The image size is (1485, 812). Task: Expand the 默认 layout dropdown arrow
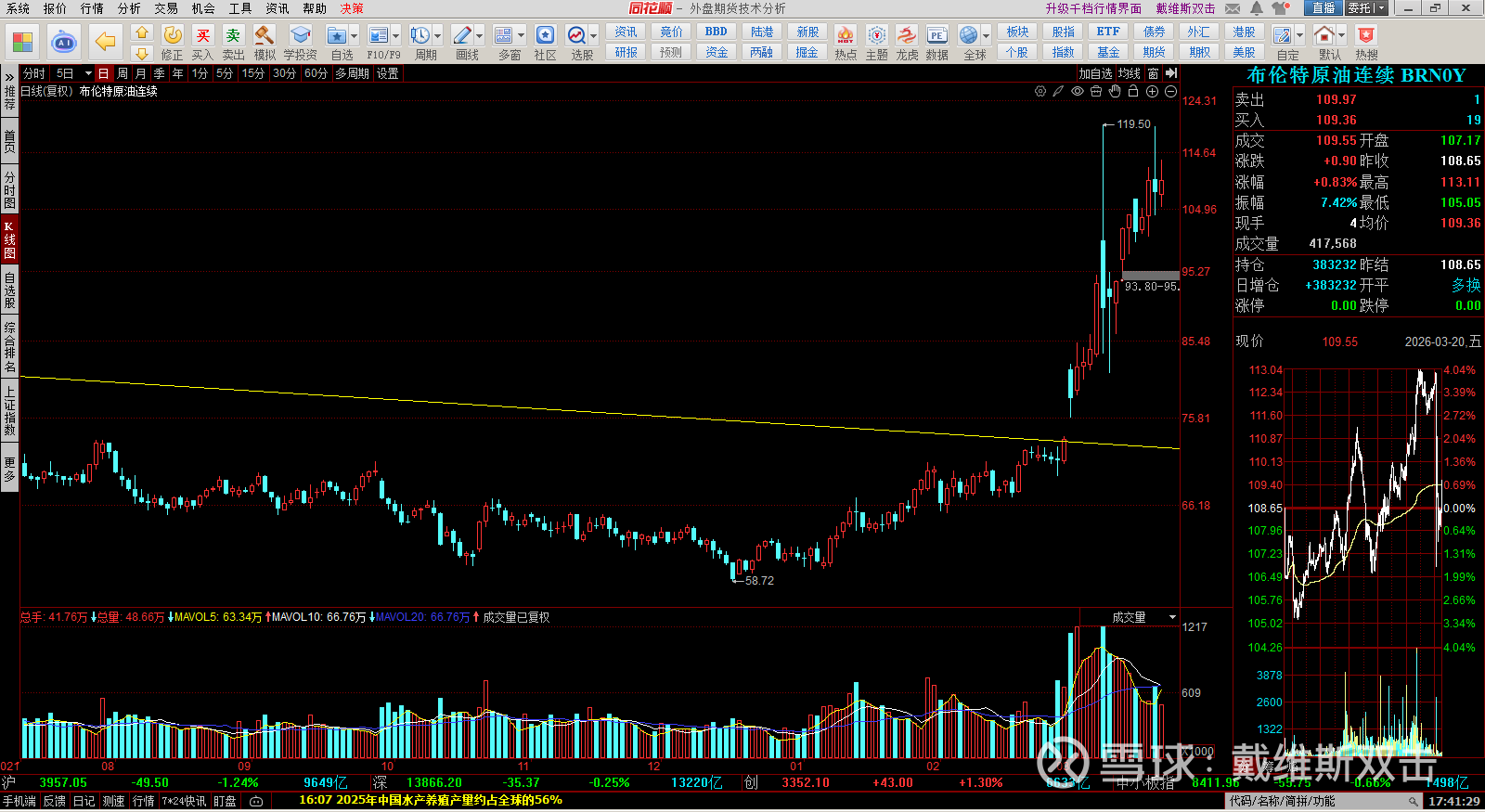coord(1341,36)
